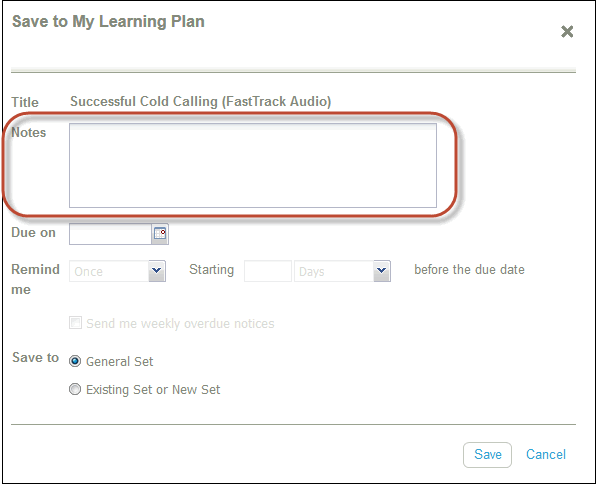Expand the arrow beside the Days dropdown

point(382,271)
